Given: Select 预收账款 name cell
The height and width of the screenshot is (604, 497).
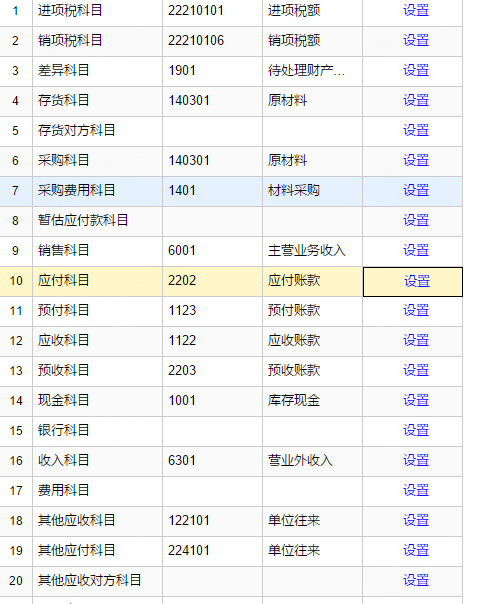Looking at the screenshot, I should 312,371.
